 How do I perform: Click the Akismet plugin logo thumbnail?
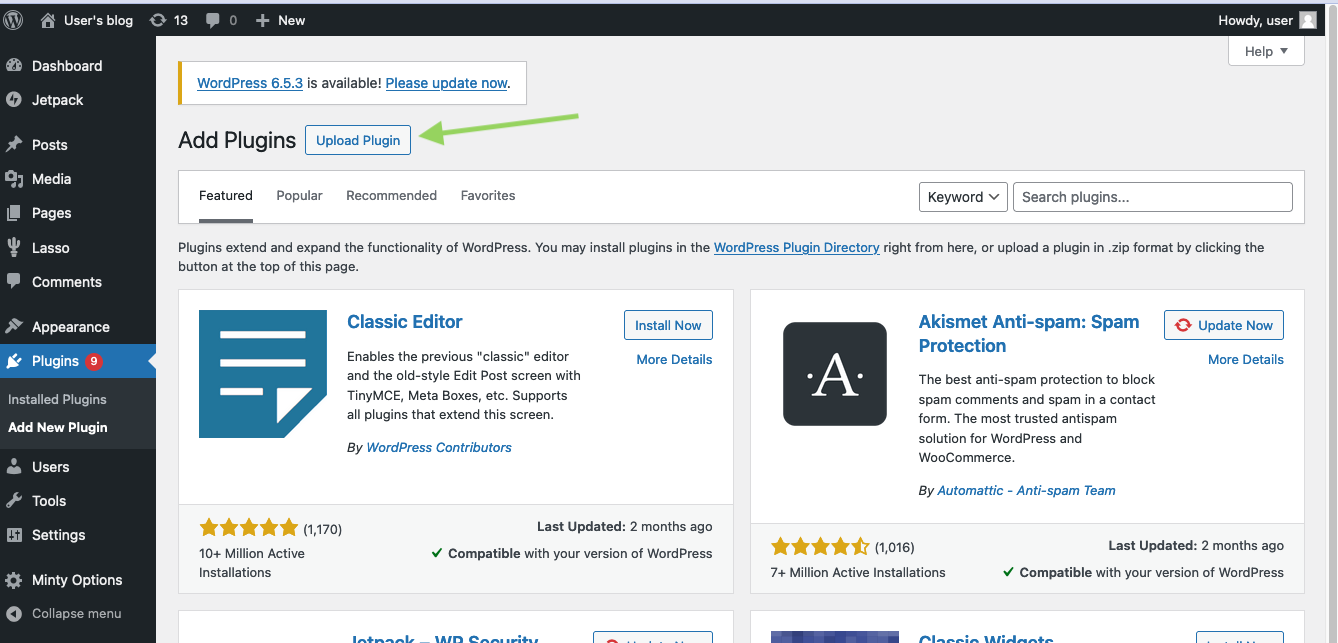tap(835, 374)
